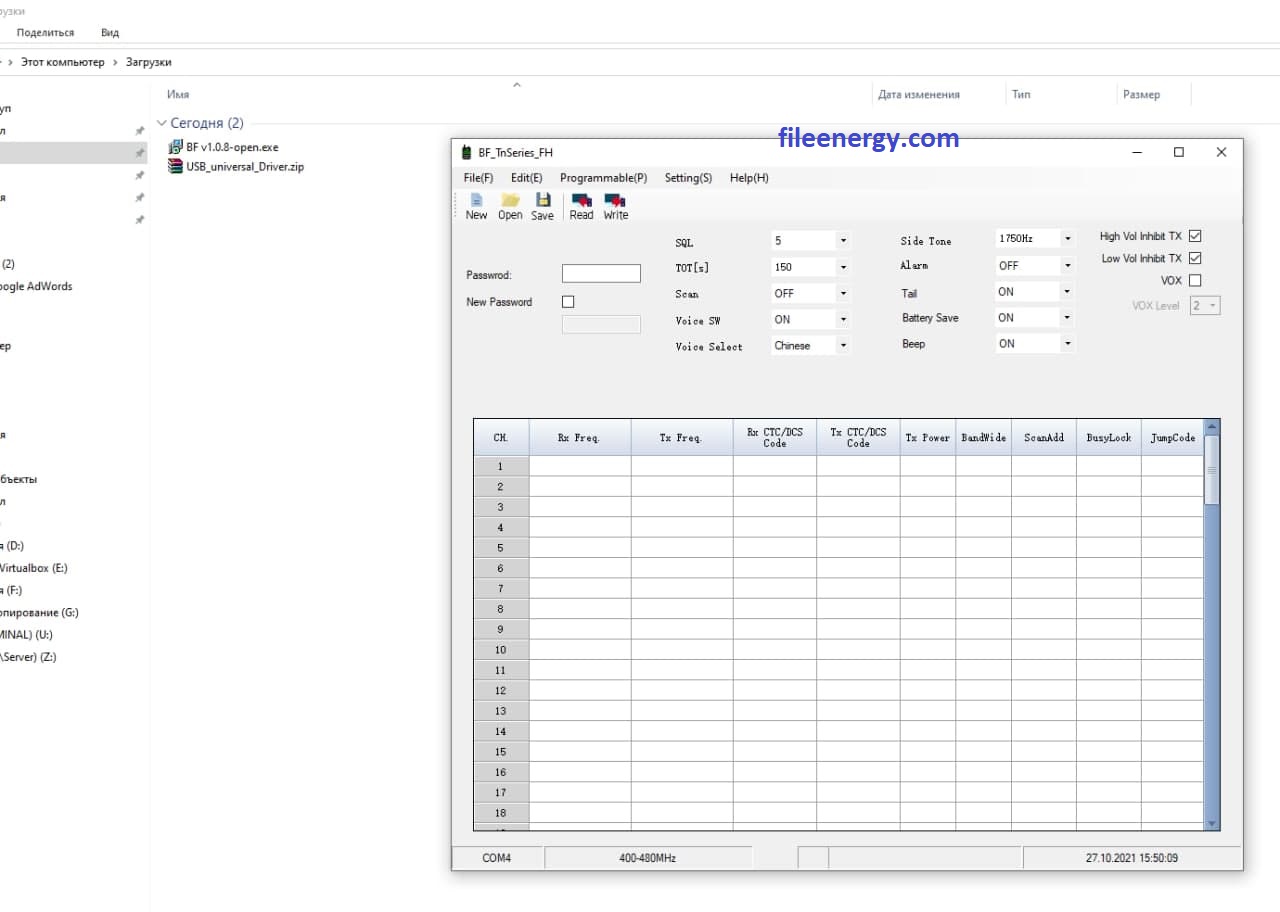Click the BusyLock column header

[x=1109, y=438]
